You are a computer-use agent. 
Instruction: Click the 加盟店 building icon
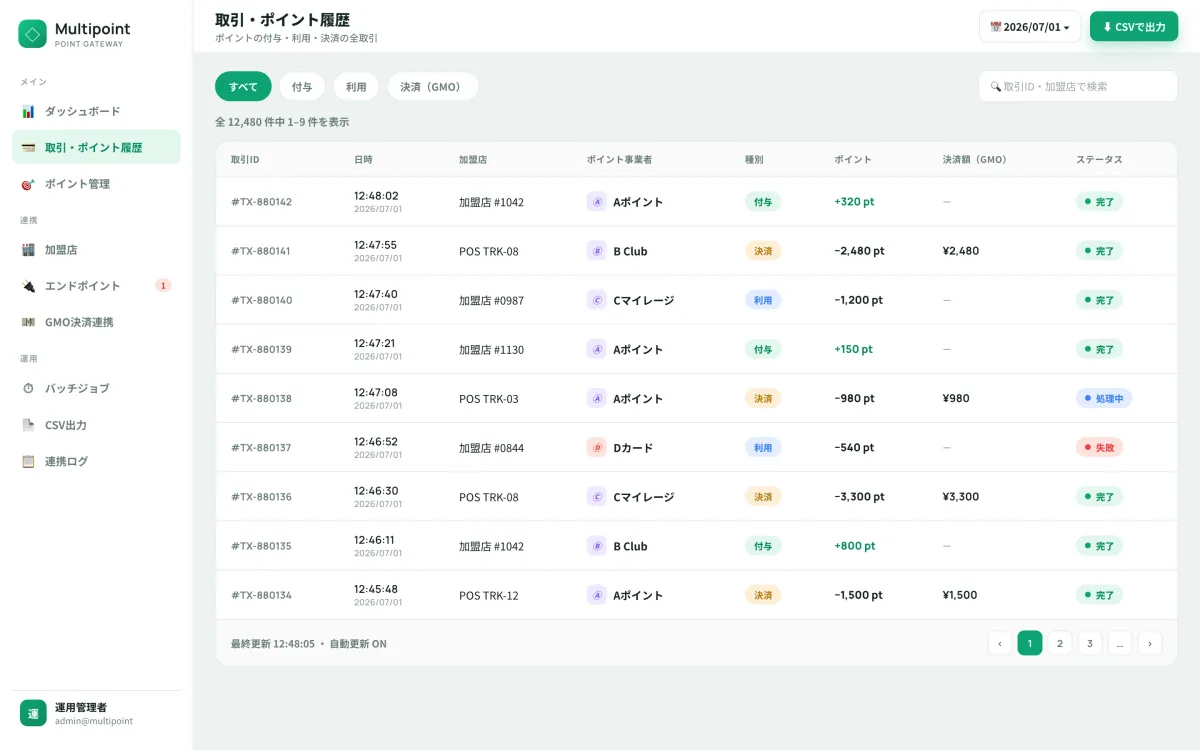coord(28,249)
